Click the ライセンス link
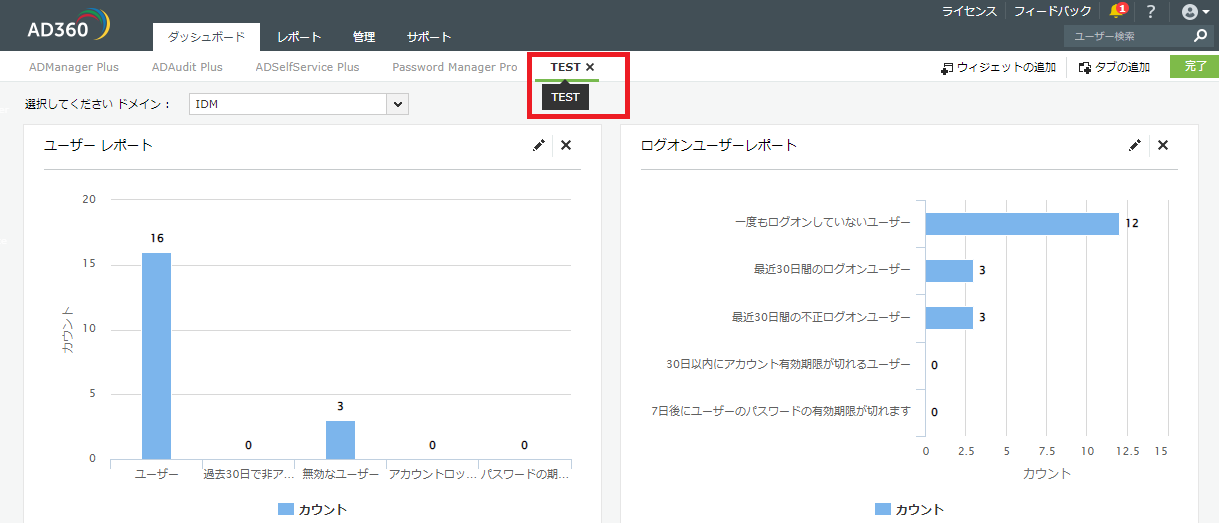1219x523 pixels. (969, 11)
